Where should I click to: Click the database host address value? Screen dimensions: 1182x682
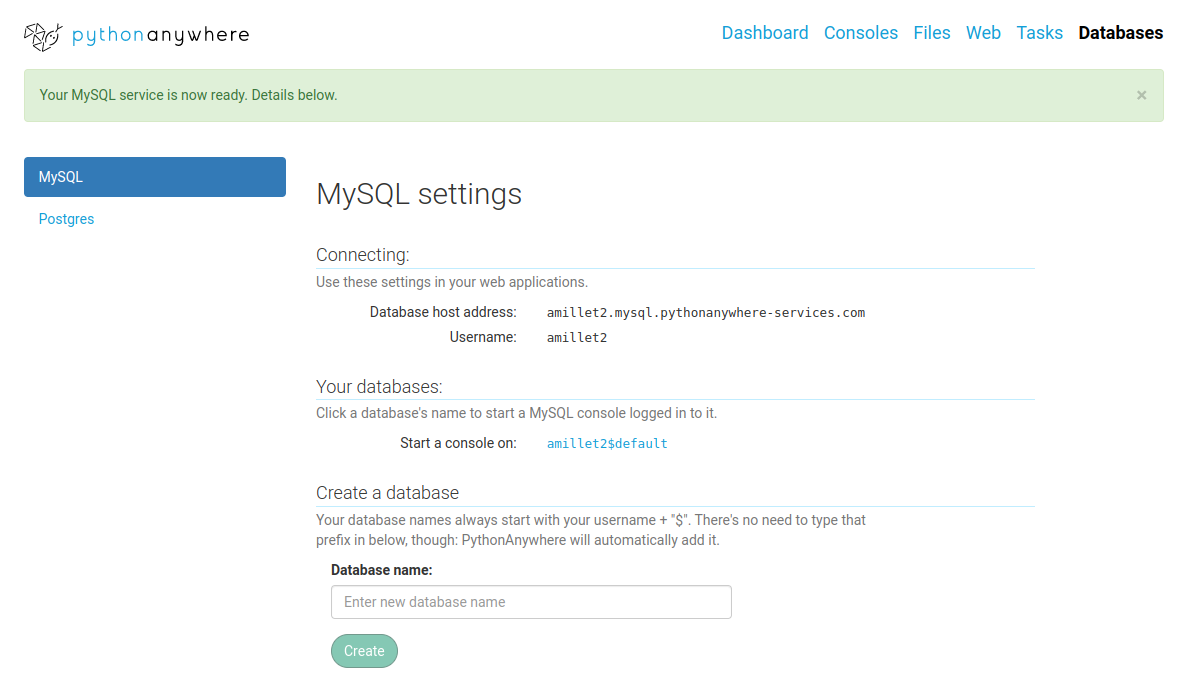pos(705,312)
